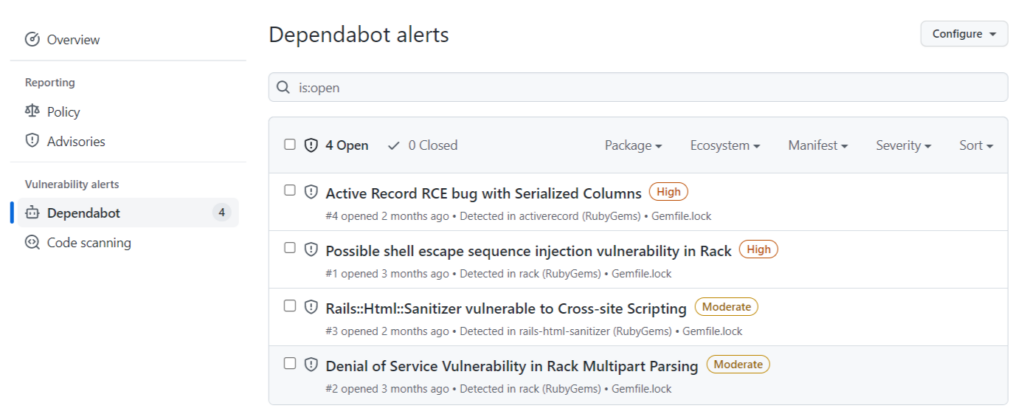
Task: Check the Rack shell escape alert checkbox
Action: coord(290,247)
